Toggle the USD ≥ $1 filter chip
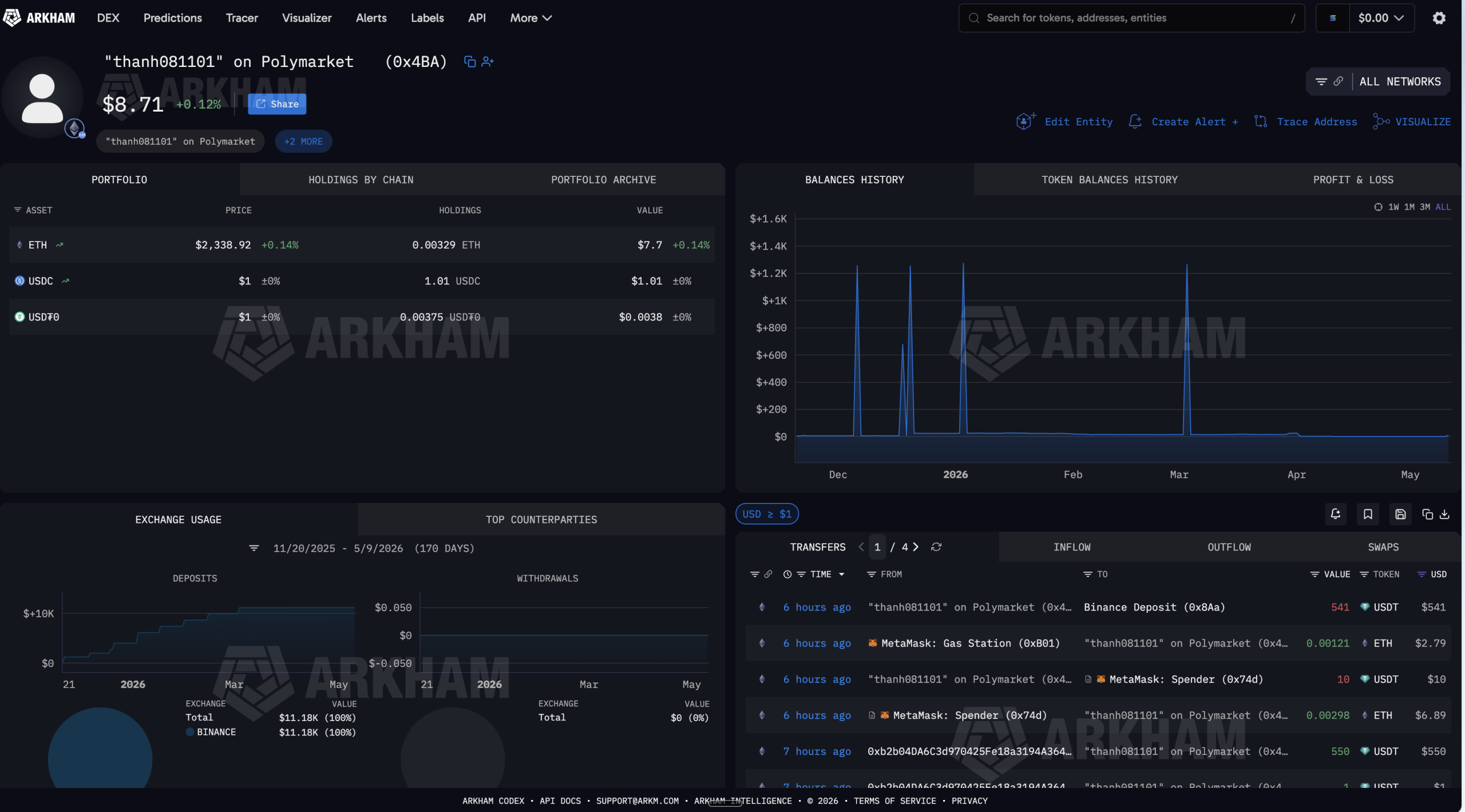Image resolution: width=1465 pixels, height=812 pixels. tap(767, 514)
